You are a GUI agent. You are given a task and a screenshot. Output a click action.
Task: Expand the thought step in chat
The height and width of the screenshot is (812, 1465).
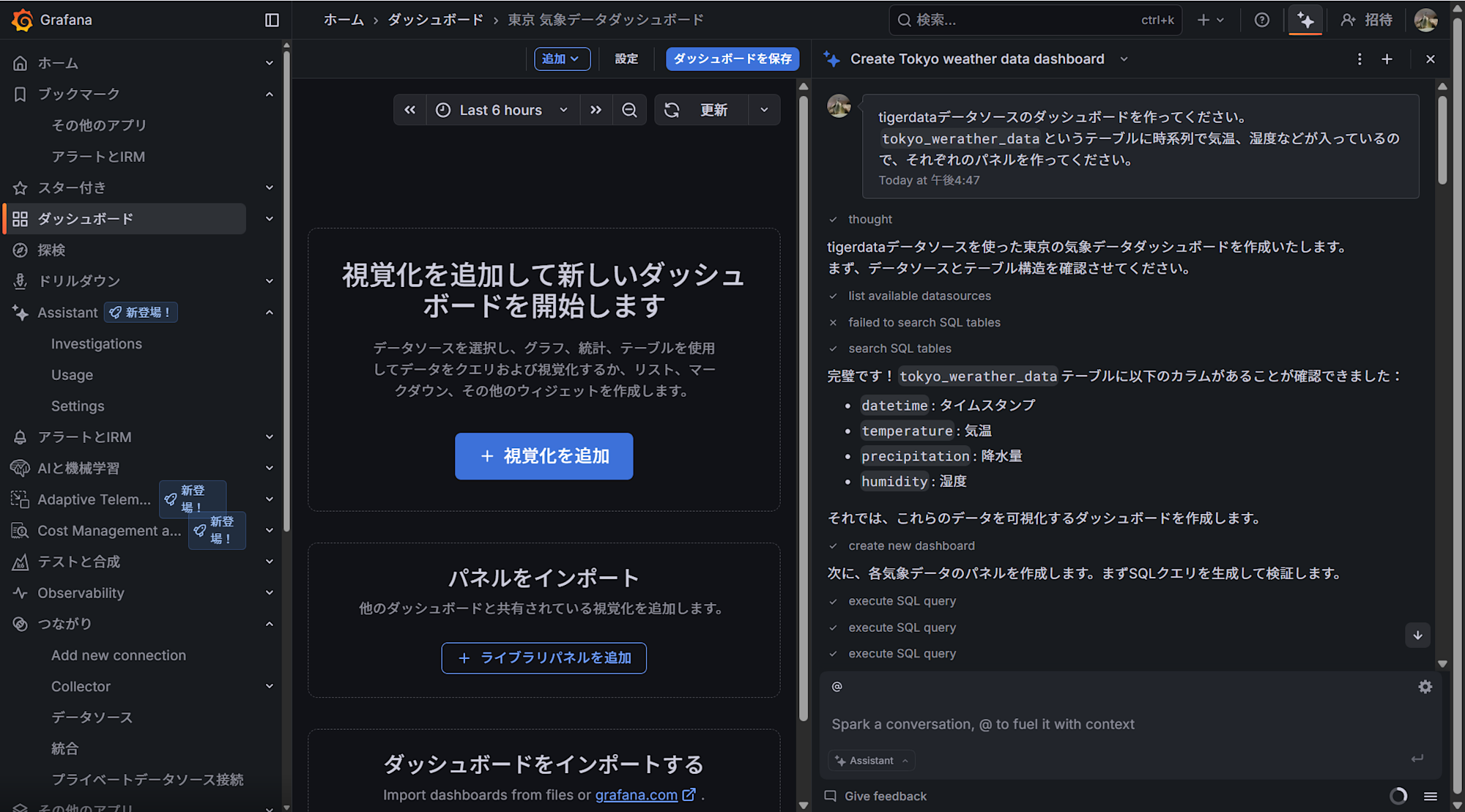869,219
